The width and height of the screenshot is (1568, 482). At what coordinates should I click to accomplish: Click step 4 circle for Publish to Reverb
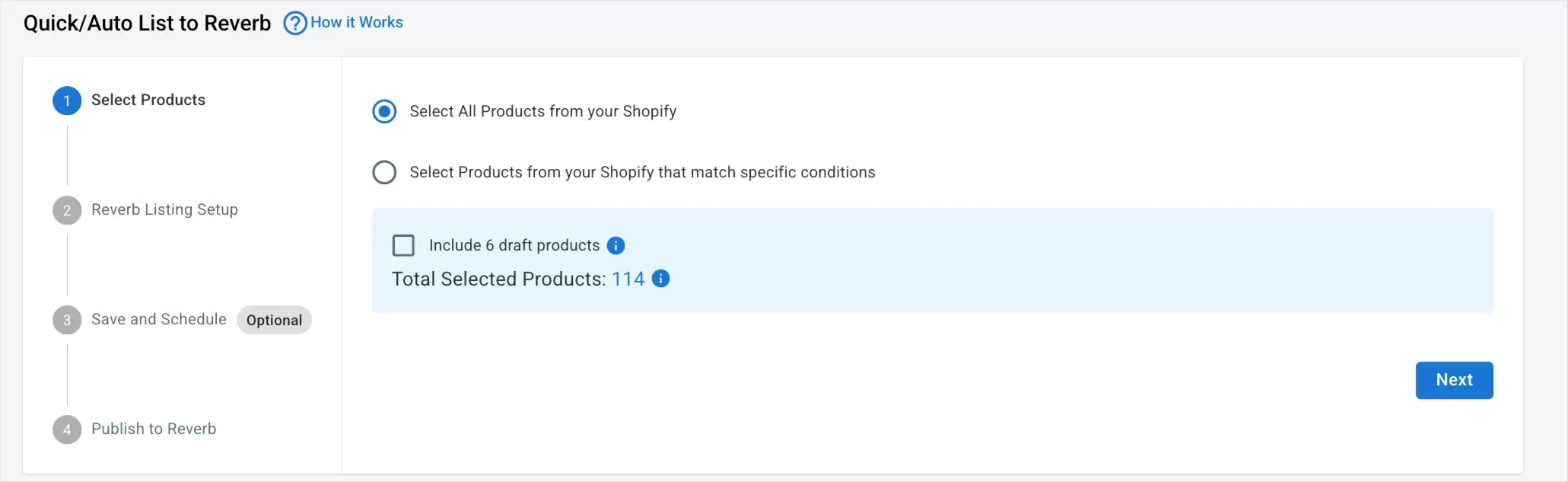pos(66,429)
